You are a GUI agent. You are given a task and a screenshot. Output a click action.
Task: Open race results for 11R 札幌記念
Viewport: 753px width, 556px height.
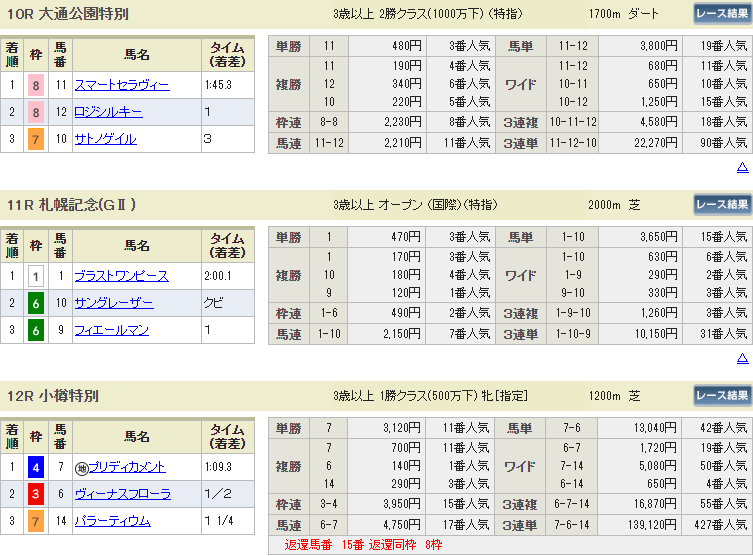coord(722,205)
